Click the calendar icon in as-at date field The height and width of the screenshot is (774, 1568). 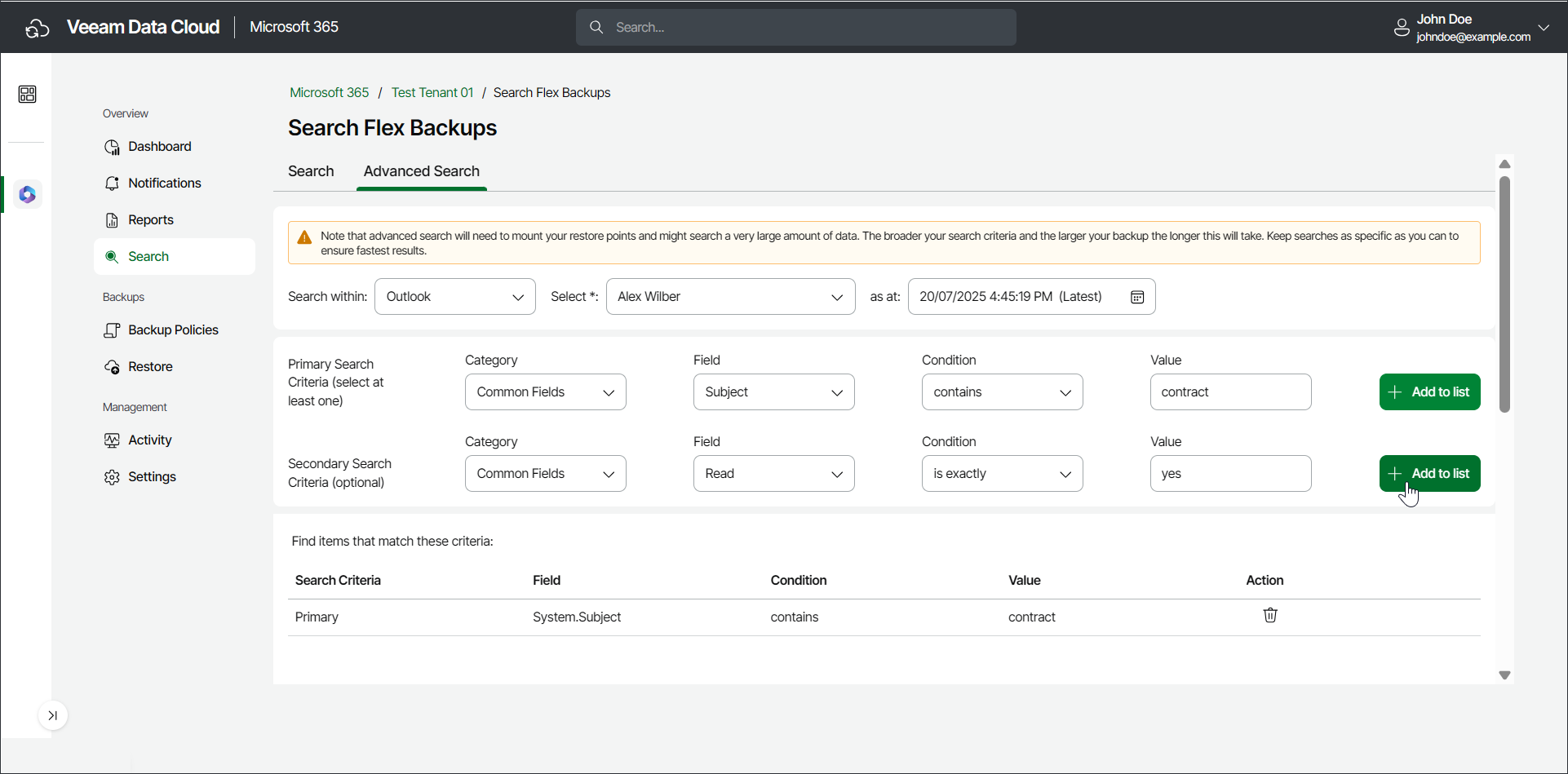pos(1137,297)
